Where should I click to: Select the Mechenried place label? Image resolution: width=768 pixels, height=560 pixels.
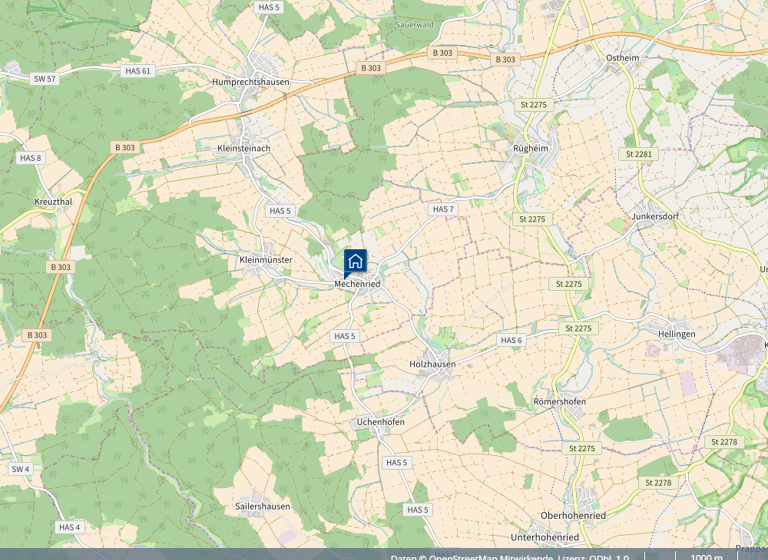coord(357,284)
